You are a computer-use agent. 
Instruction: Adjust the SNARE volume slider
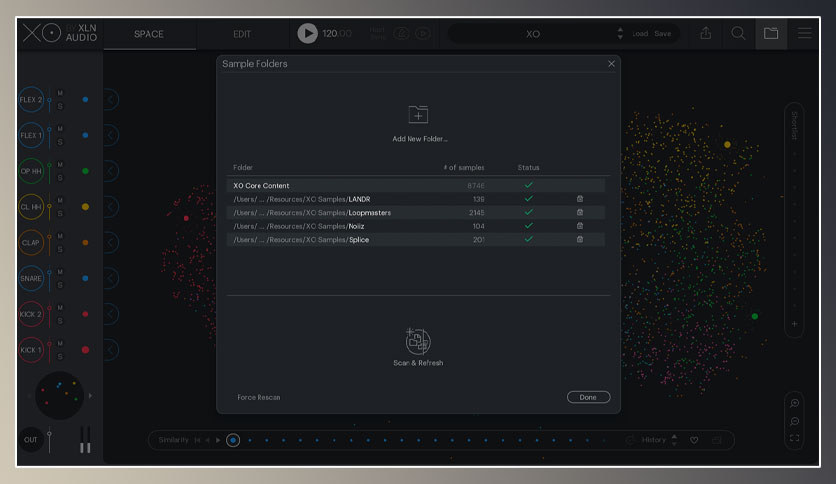pos(50,278)
